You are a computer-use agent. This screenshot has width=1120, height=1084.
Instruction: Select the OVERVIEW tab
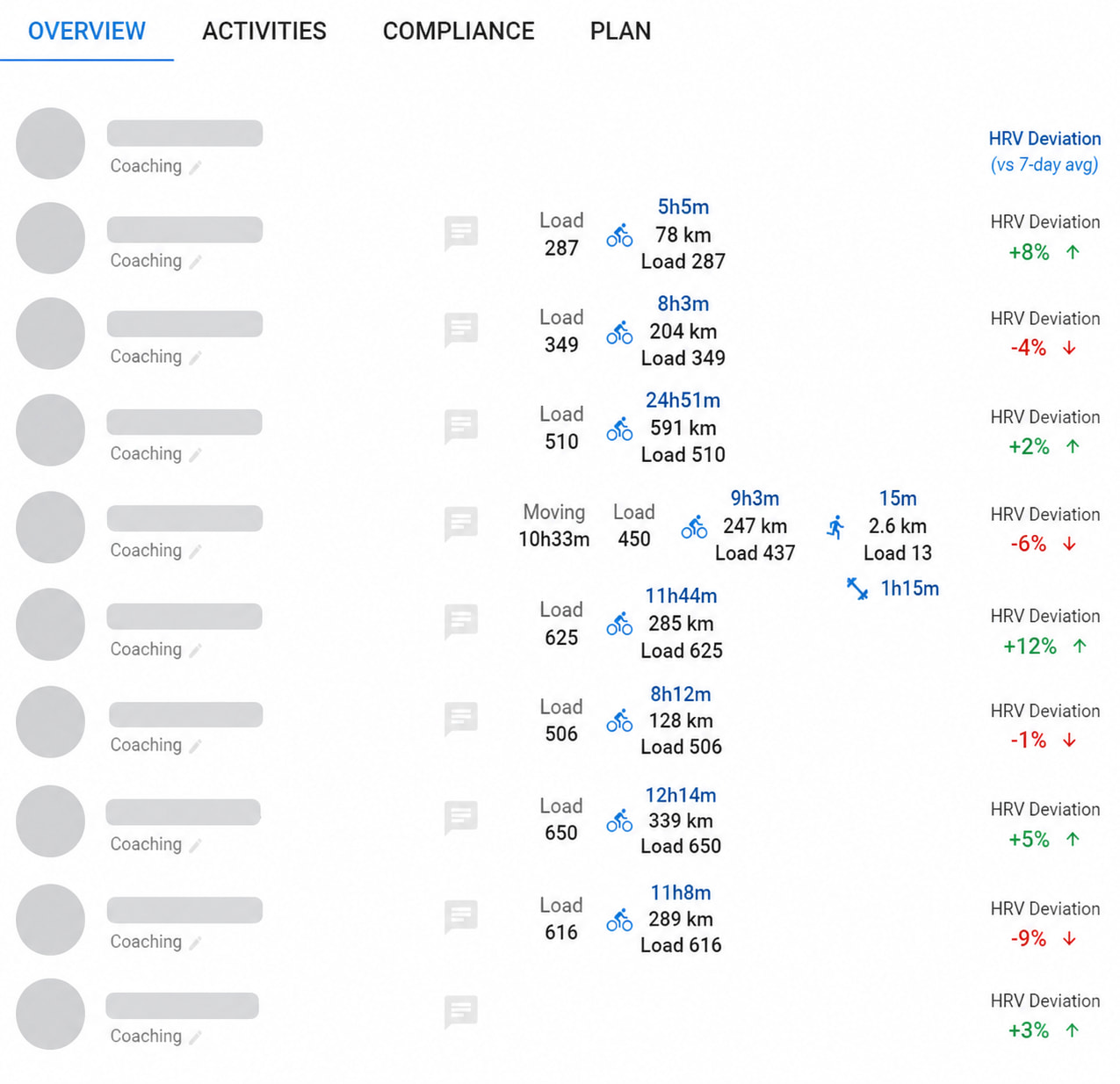(87, 31)
